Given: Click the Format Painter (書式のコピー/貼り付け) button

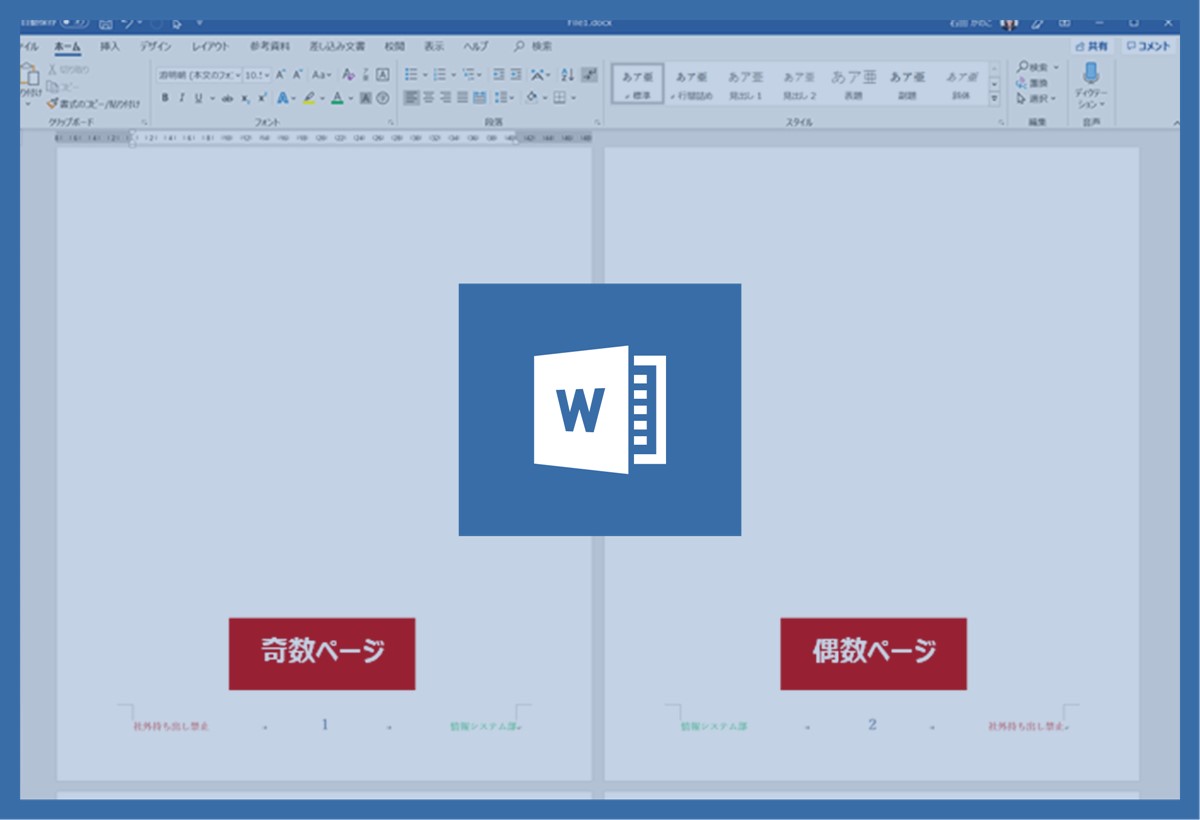Looking at the screenshot, I should pyautogui.click(x=93, y=103).
